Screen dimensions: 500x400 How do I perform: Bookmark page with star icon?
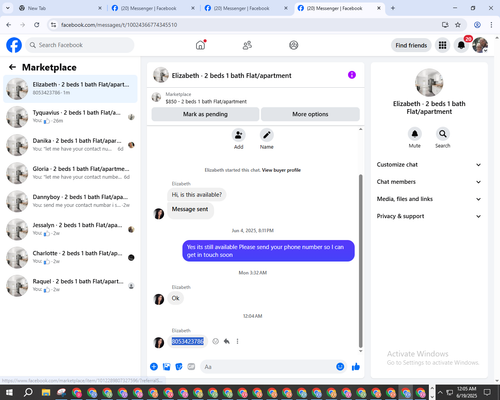coord(458,25)
